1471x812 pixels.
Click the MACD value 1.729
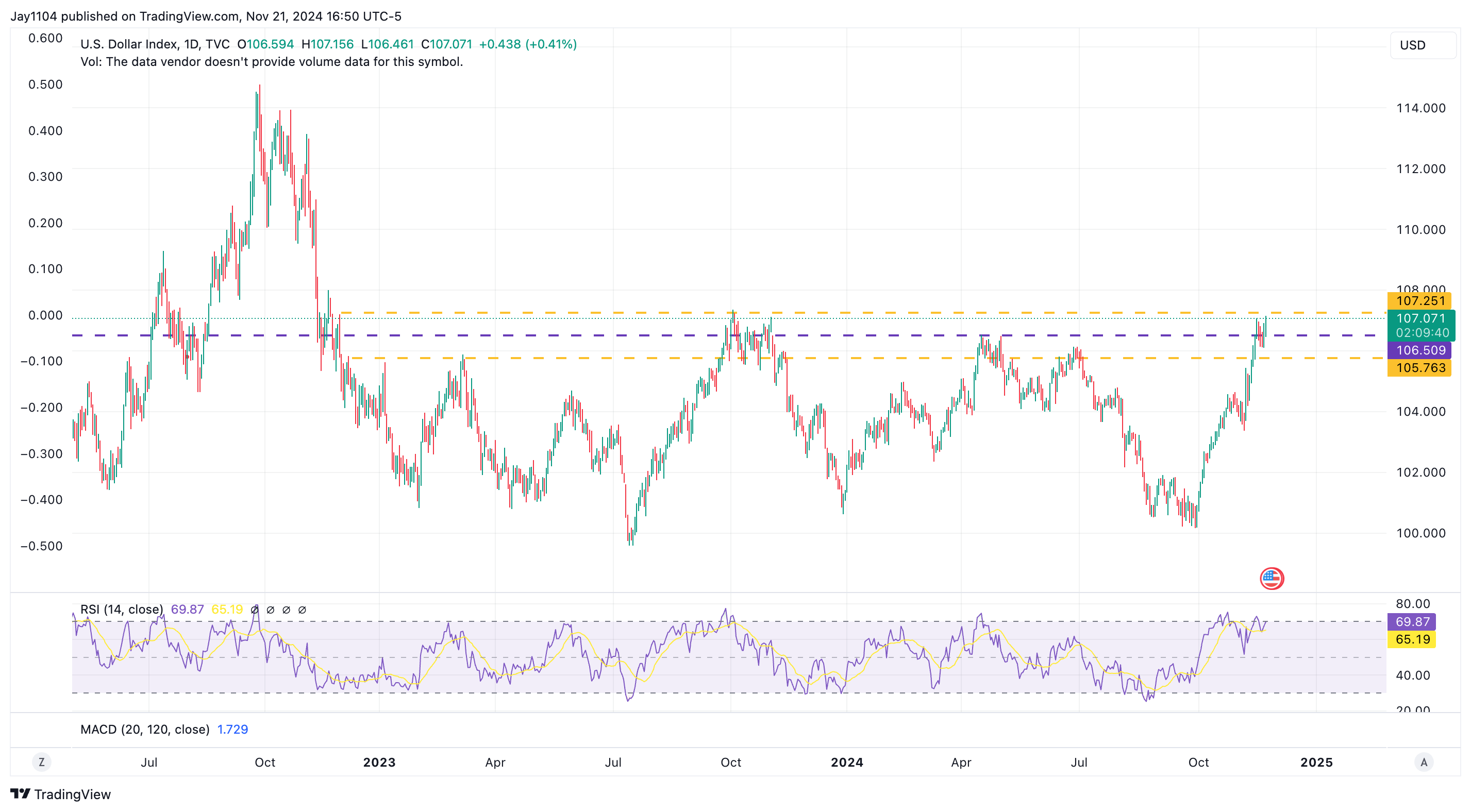click(x=232, y=729)
